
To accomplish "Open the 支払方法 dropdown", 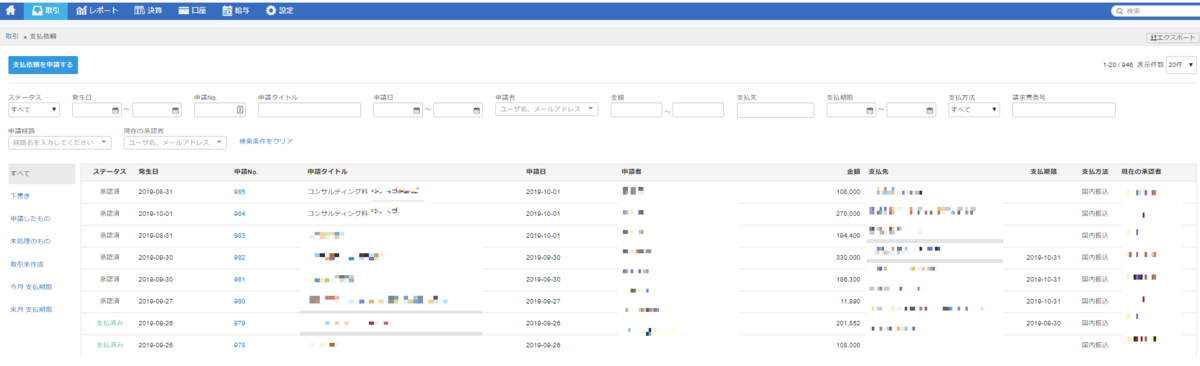I will click(x=973, y=110).
